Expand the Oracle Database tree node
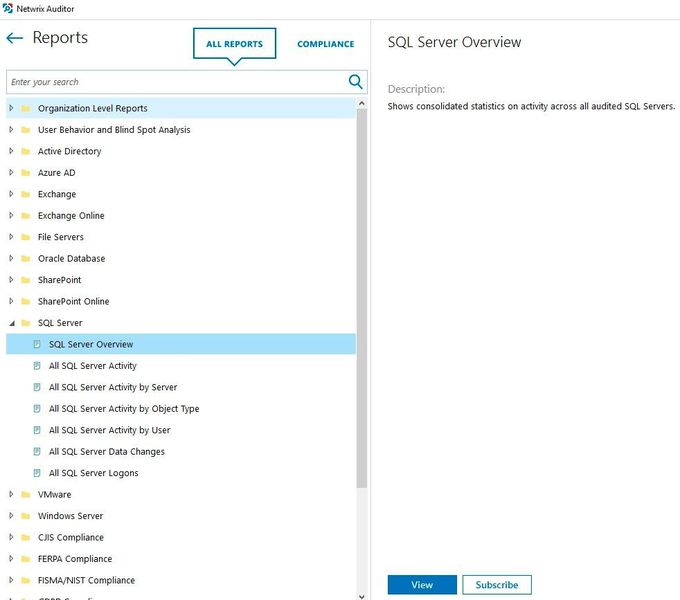 11,258
